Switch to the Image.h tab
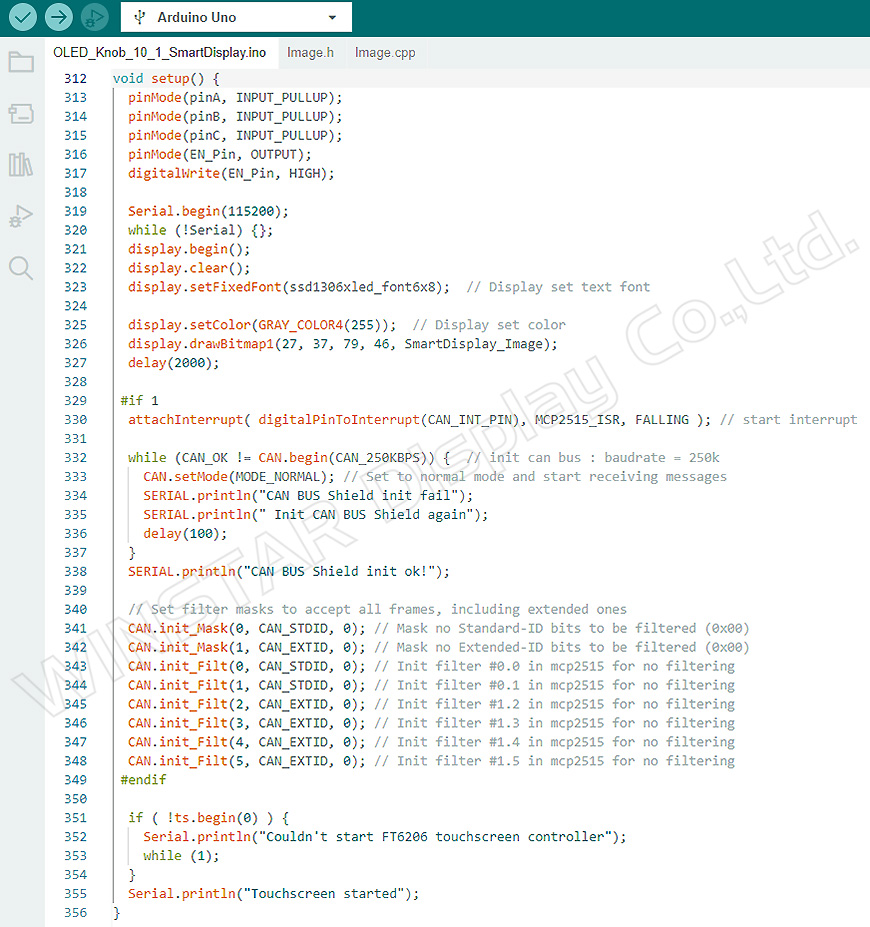The height and width of the screenshot is (927, 870). tap(310, 53)
